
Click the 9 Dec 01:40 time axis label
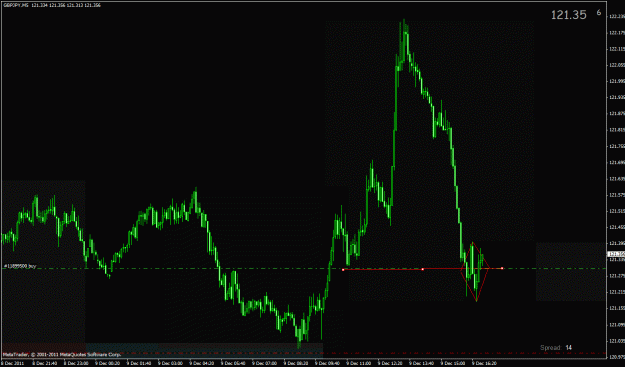point(138,363)
